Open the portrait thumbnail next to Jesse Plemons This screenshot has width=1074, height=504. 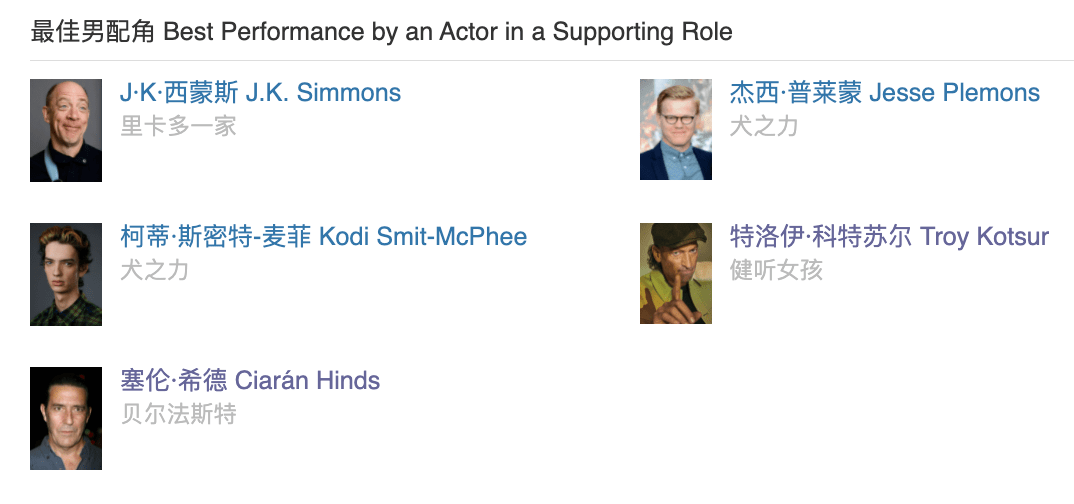click(676, 130)
